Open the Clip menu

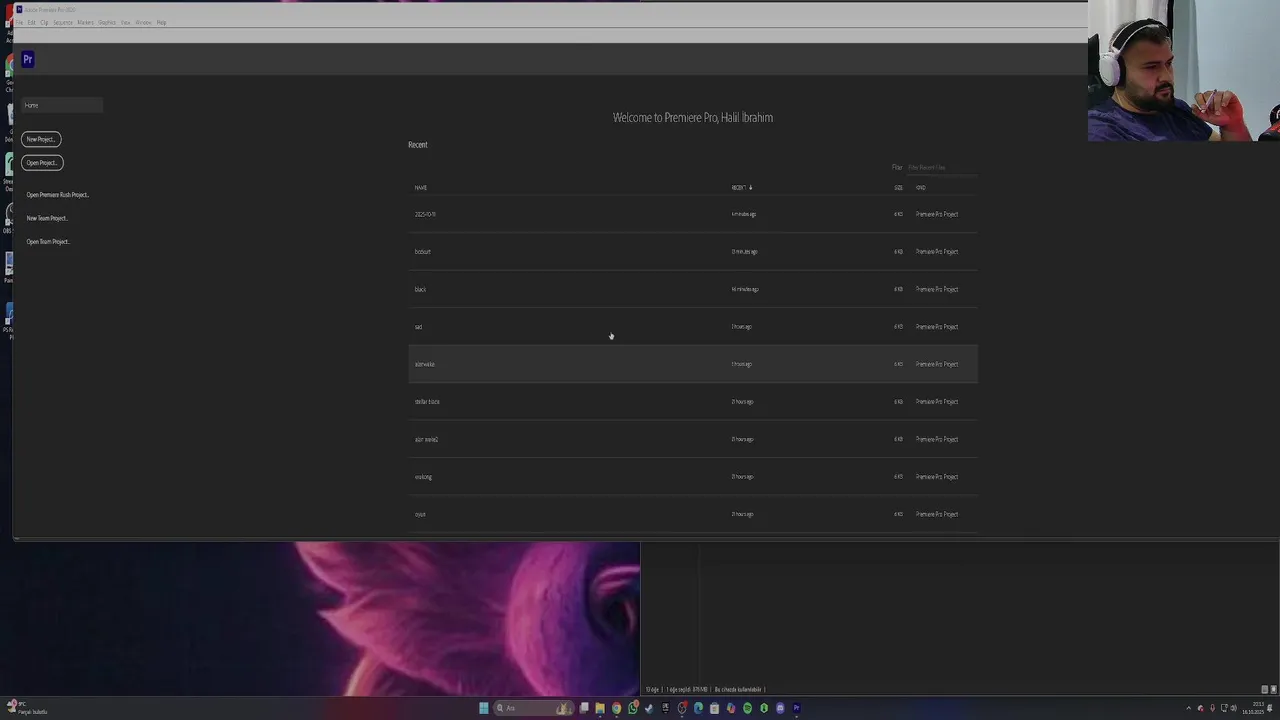pos(44,22)
